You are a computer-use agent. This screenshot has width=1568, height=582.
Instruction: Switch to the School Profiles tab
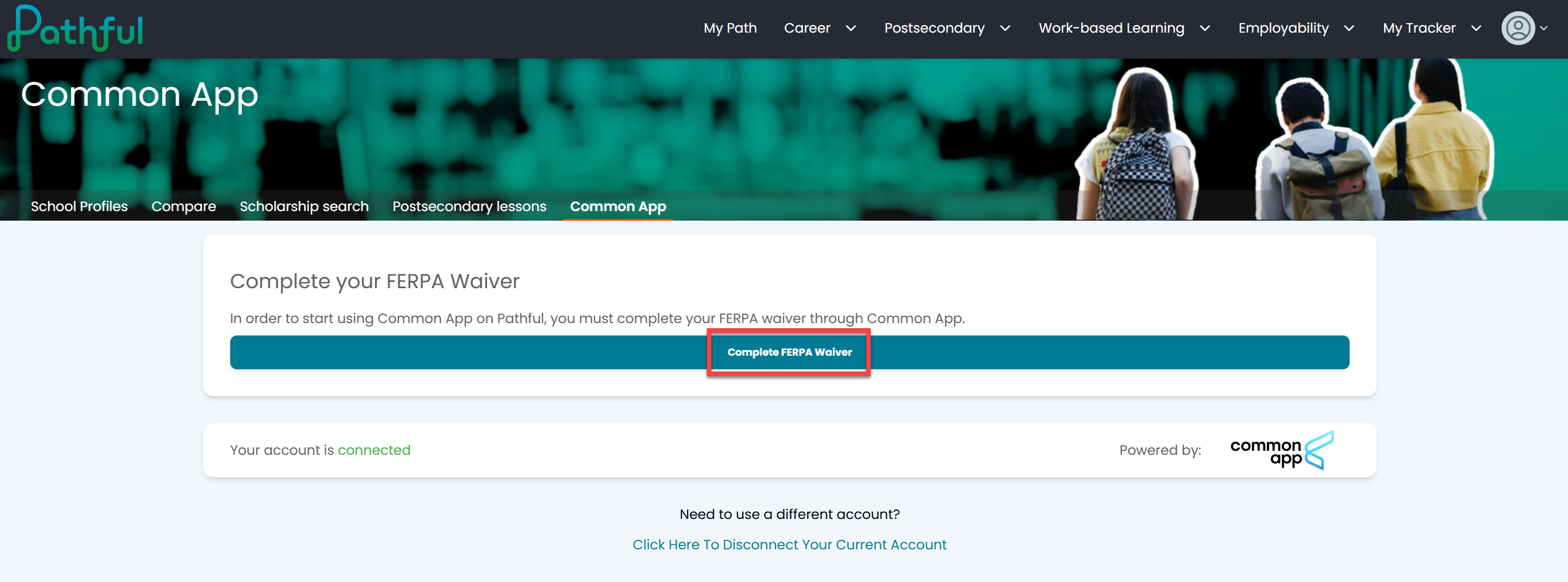pos(79,207)
